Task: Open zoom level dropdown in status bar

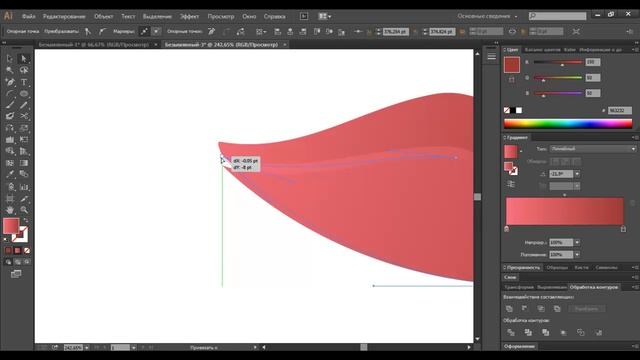Action: [87, 348]
